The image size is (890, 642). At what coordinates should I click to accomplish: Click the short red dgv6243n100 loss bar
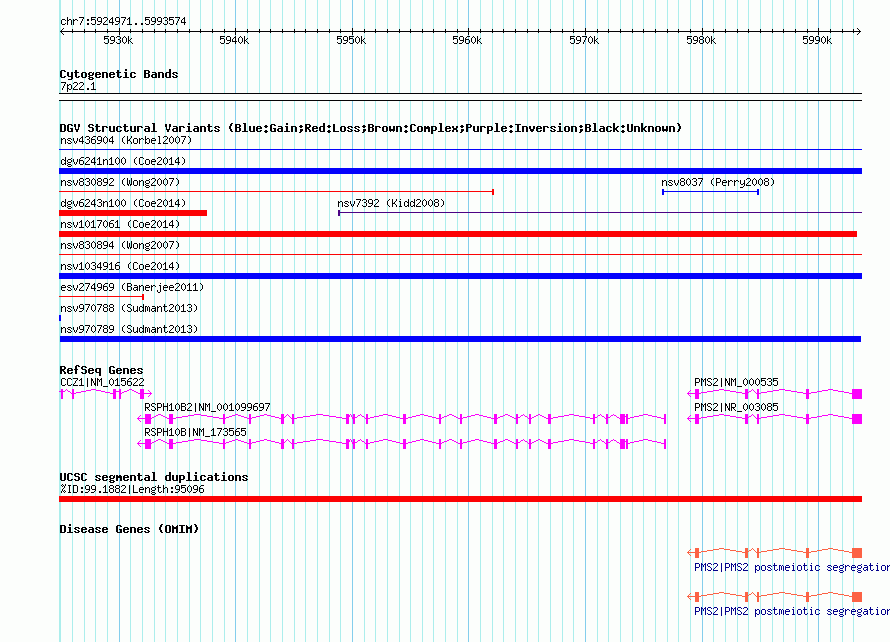(133, 213)
